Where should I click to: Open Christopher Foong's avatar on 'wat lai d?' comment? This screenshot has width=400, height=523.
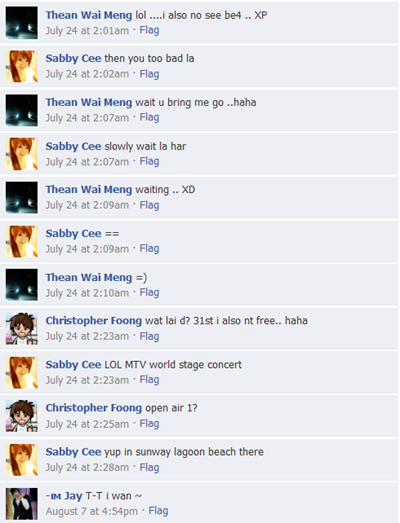click(22, 329)
